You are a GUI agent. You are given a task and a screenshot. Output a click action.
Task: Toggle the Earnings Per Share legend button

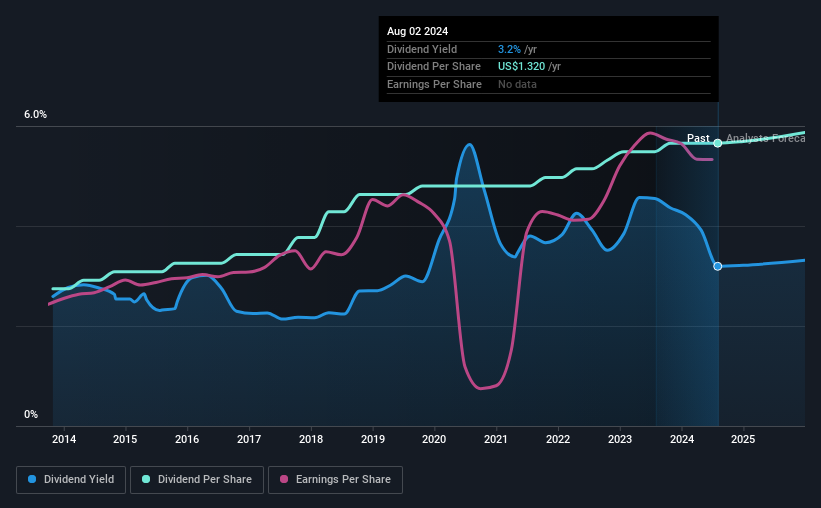(x=335, y=480)
